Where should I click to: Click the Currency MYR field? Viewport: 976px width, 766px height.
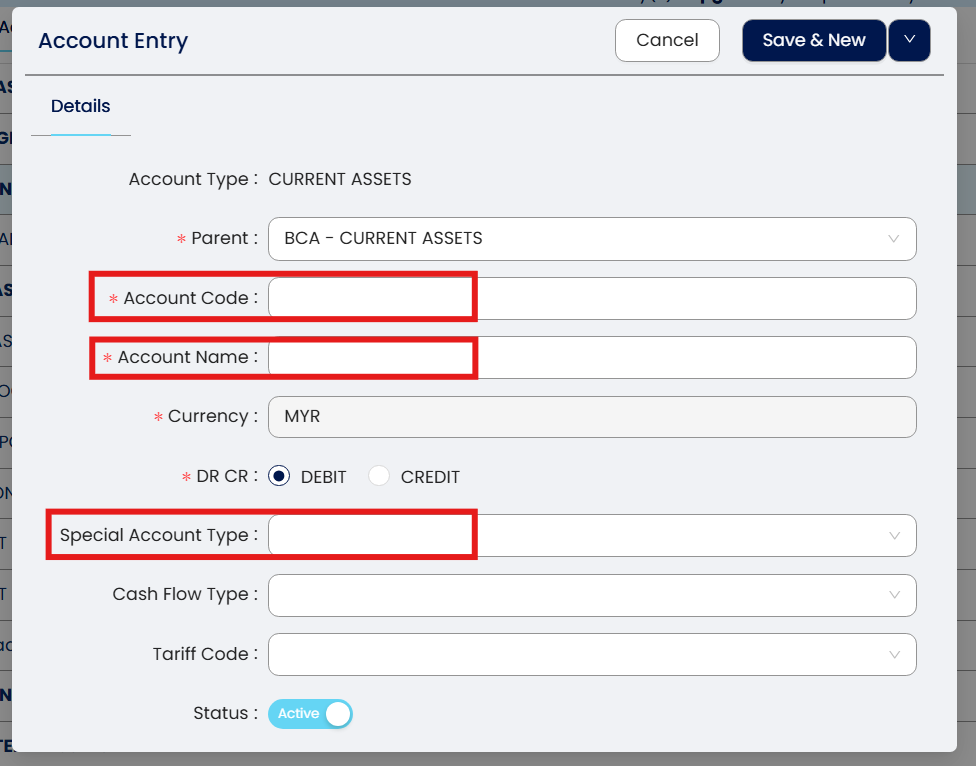pyautogui.click(x=592, y=417)
